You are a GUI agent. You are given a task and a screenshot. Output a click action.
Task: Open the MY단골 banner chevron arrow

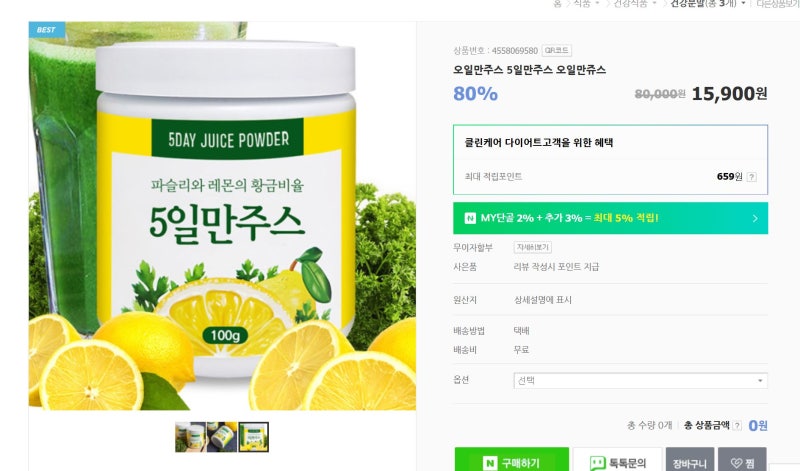pos(755,218)
